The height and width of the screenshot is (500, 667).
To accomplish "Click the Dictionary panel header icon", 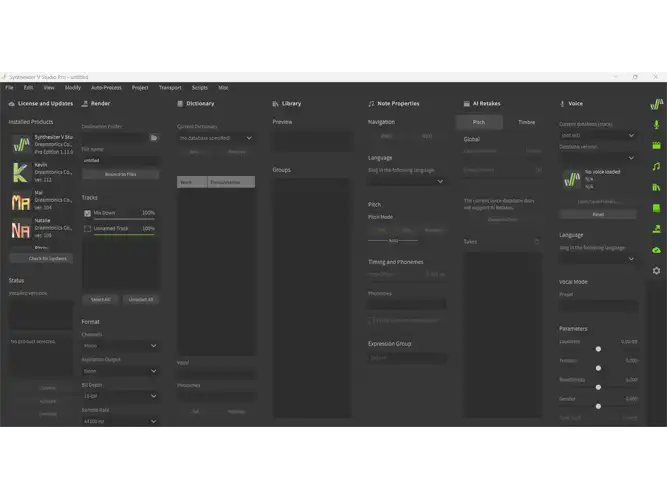I will [x=180, y=104].
